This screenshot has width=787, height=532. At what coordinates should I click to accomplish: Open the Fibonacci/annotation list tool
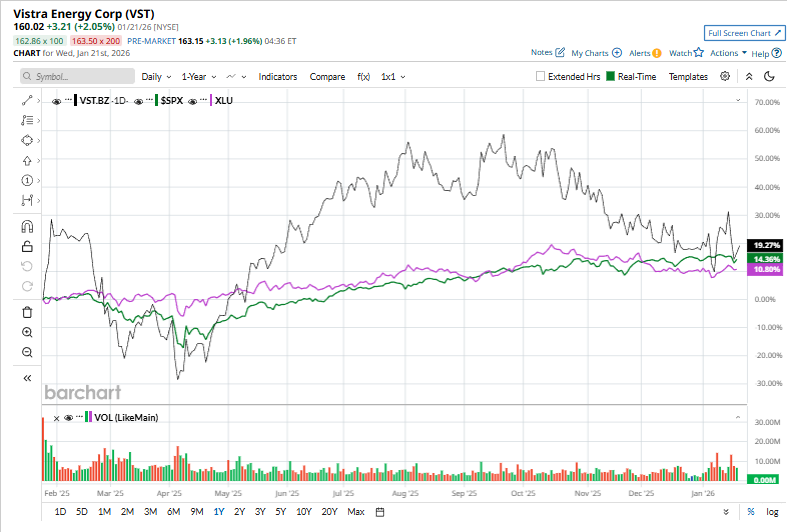(x=27, y=120)
